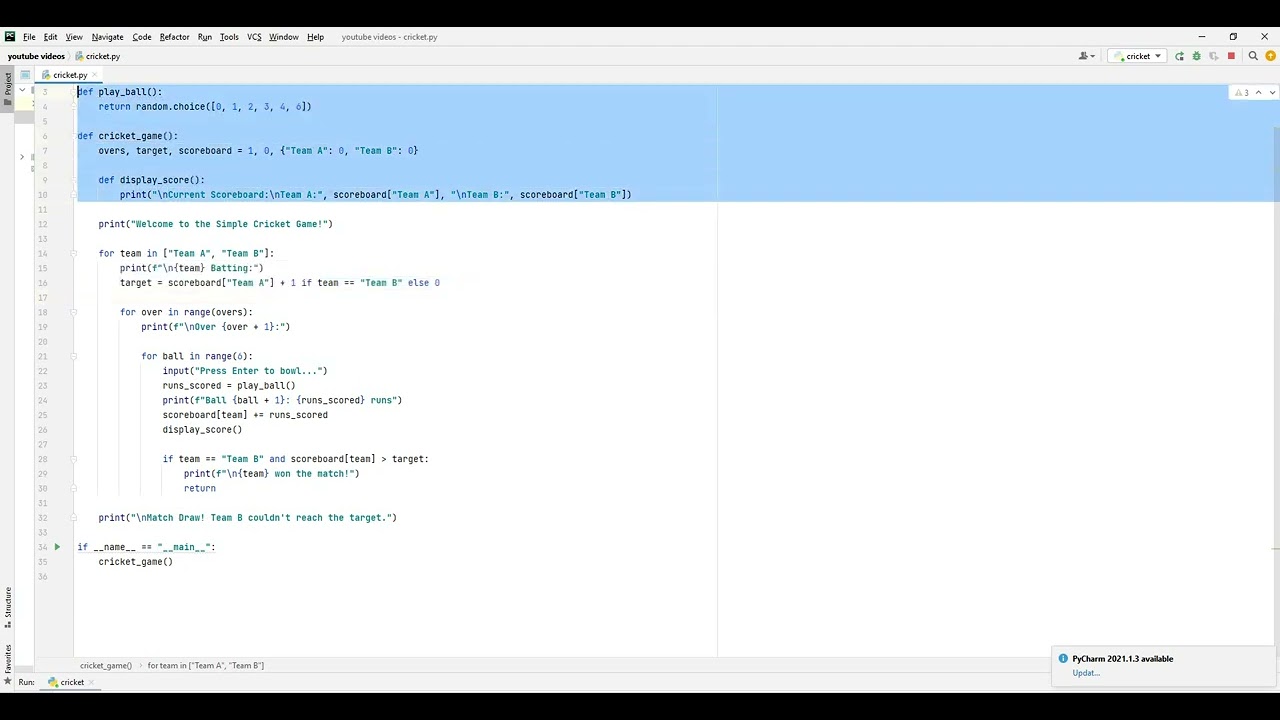
Task: Place cursor on print Welcome line
Action: (215, 224)
